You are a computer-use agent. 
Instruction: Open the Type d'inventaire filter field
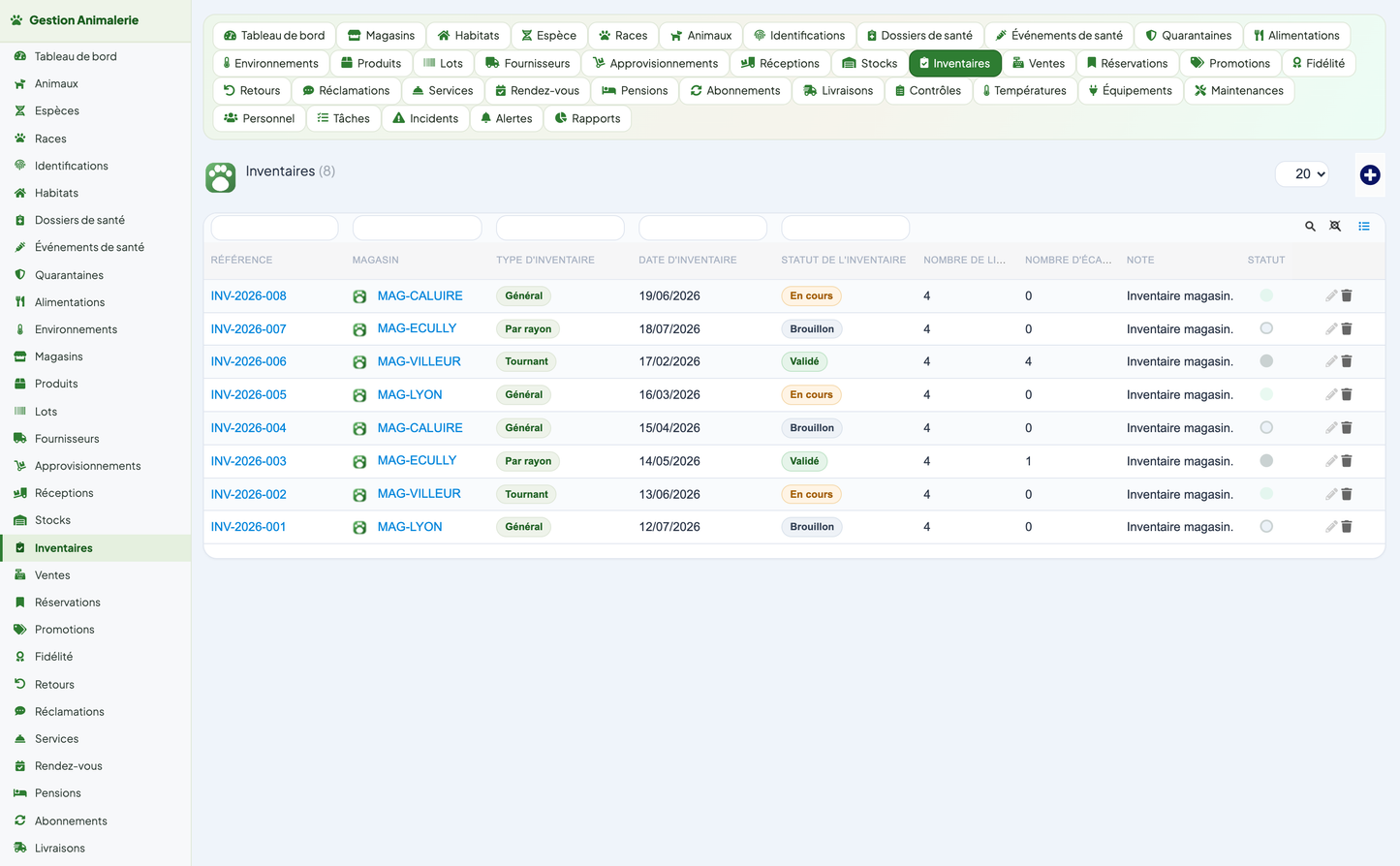pos(560,228)
